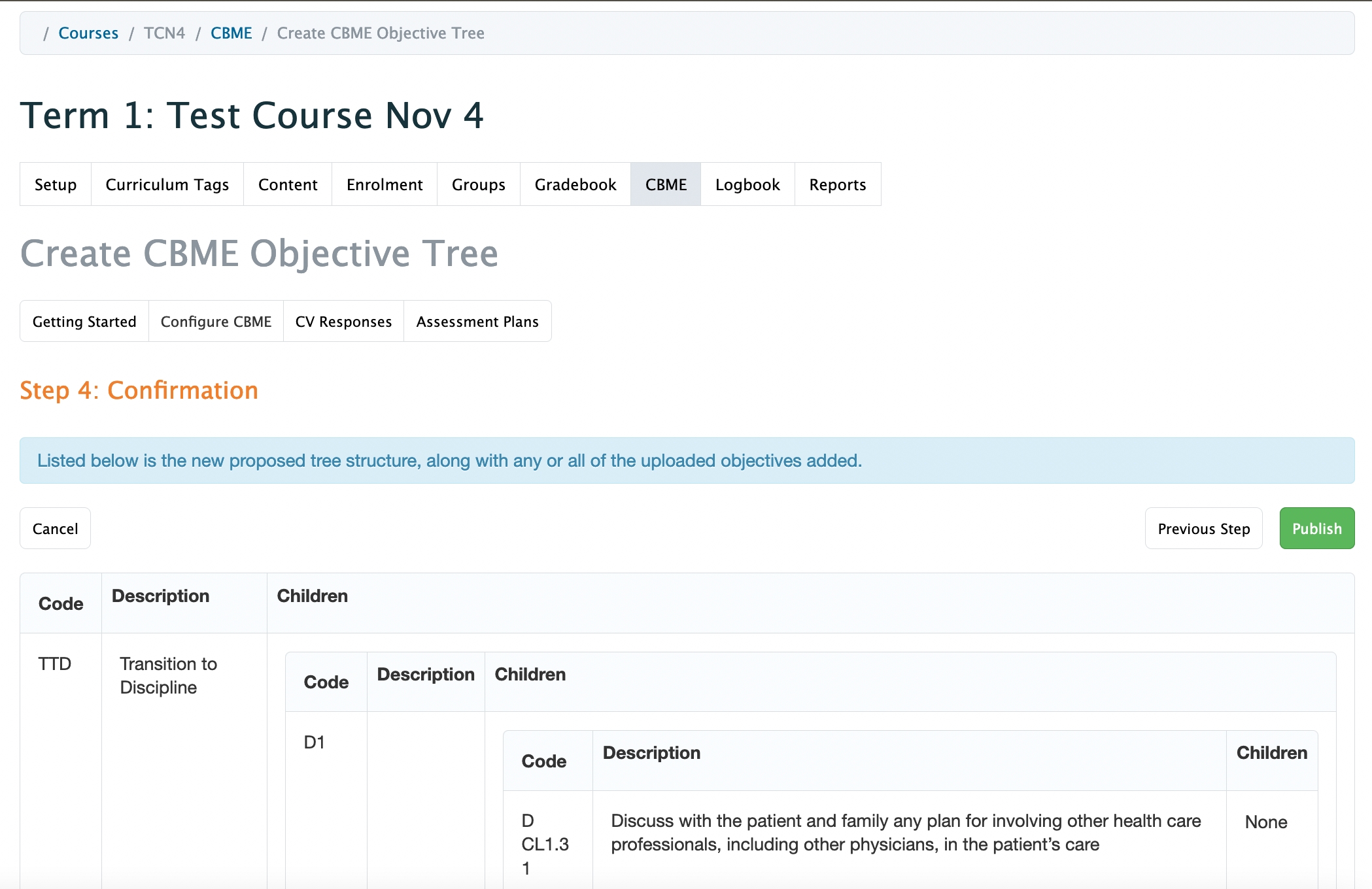Switch to the Setup tab

click(x=56, y=184)
